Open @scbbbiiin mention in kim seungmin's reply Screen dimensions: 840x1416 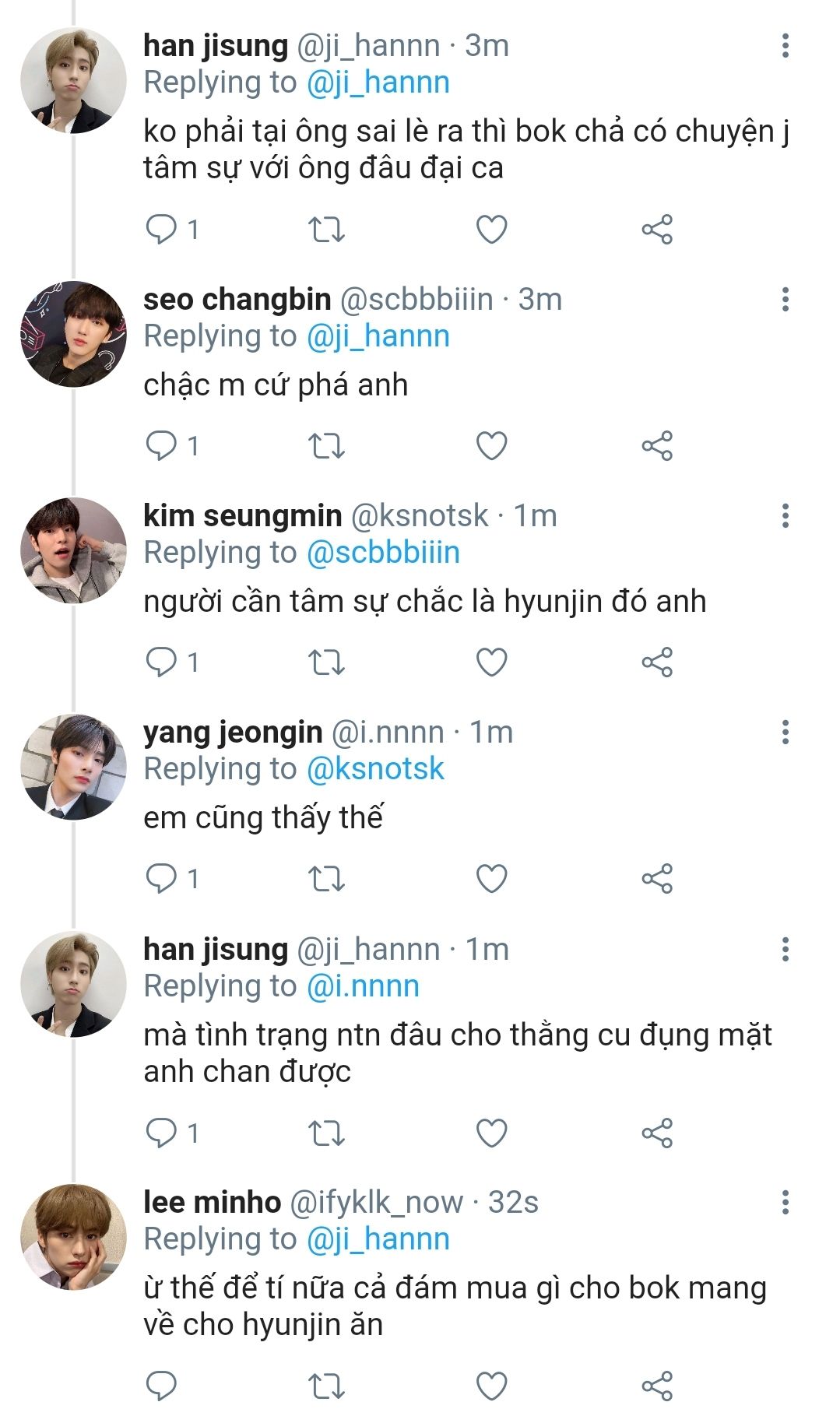(x=383, y=553)
